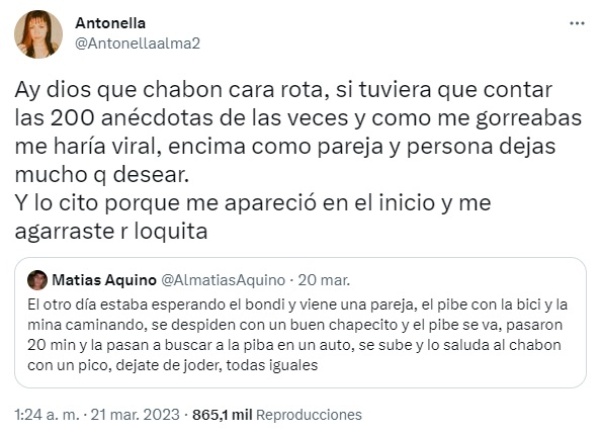Click the 'Reproducciones' label
Screen dimensions: 600x435
click(x=312, y=414)
